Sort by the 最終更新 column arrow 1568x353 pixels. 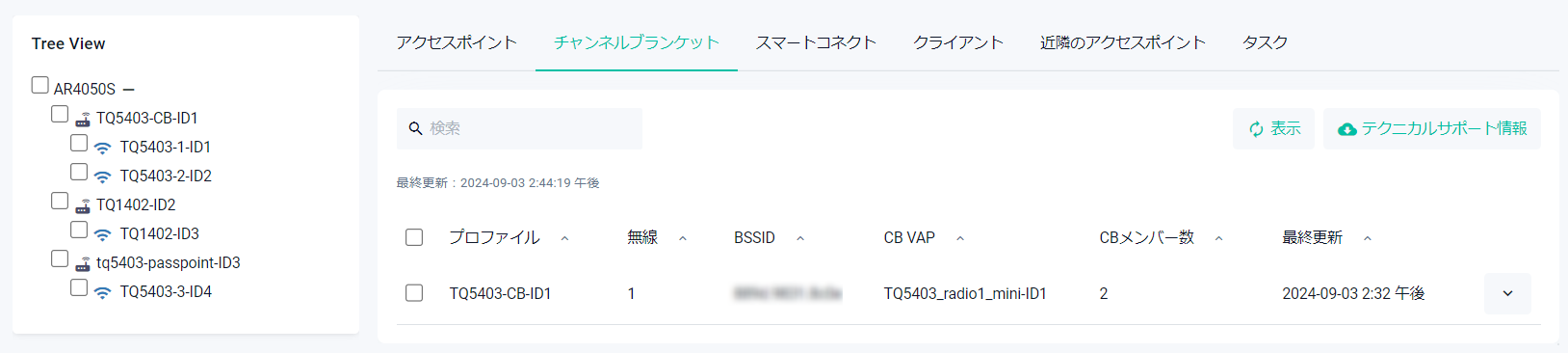click(x=1368, y=238)
